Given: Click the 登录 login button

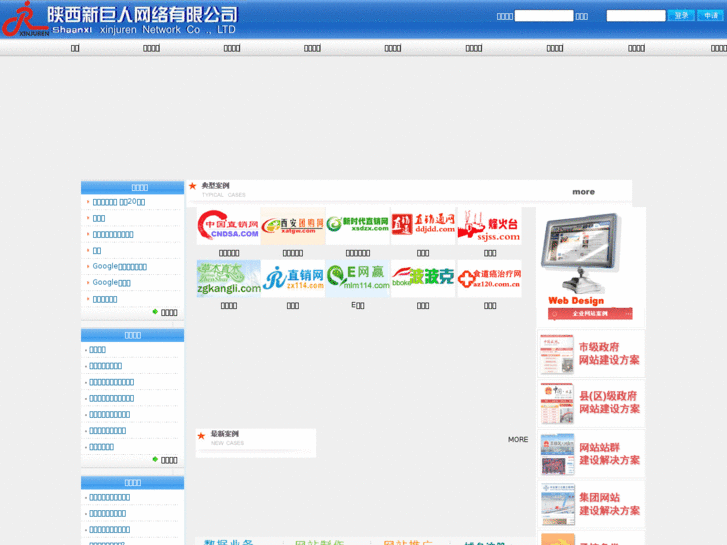Looking at the screenshot, I should pos(681,15).
